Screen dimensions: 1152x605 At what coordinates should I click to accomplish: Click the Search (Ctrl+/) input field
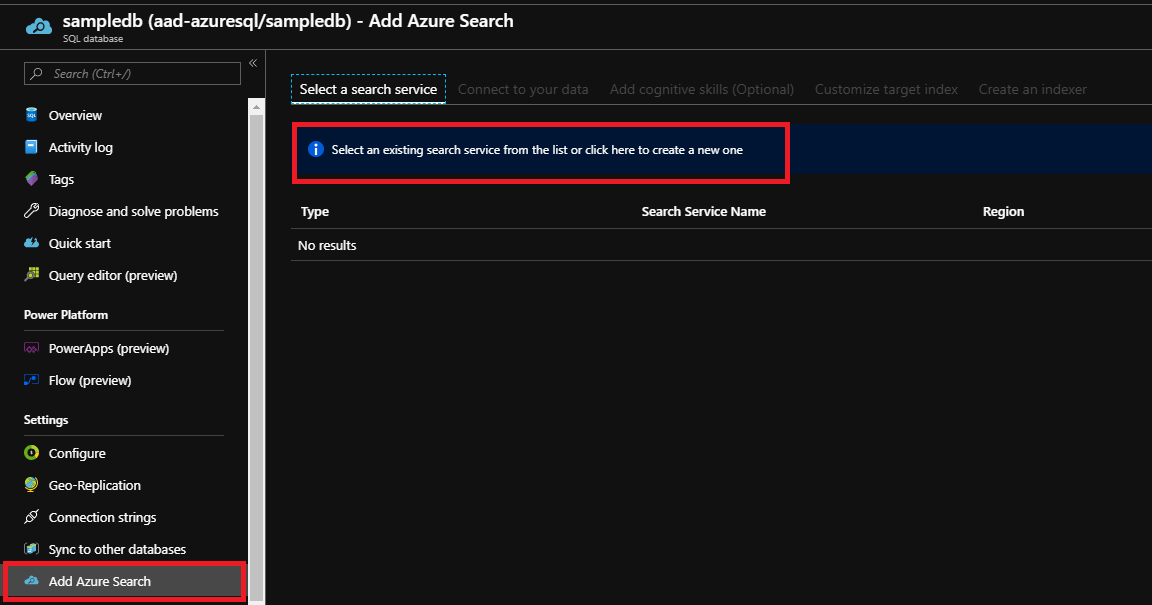point(130,73)
